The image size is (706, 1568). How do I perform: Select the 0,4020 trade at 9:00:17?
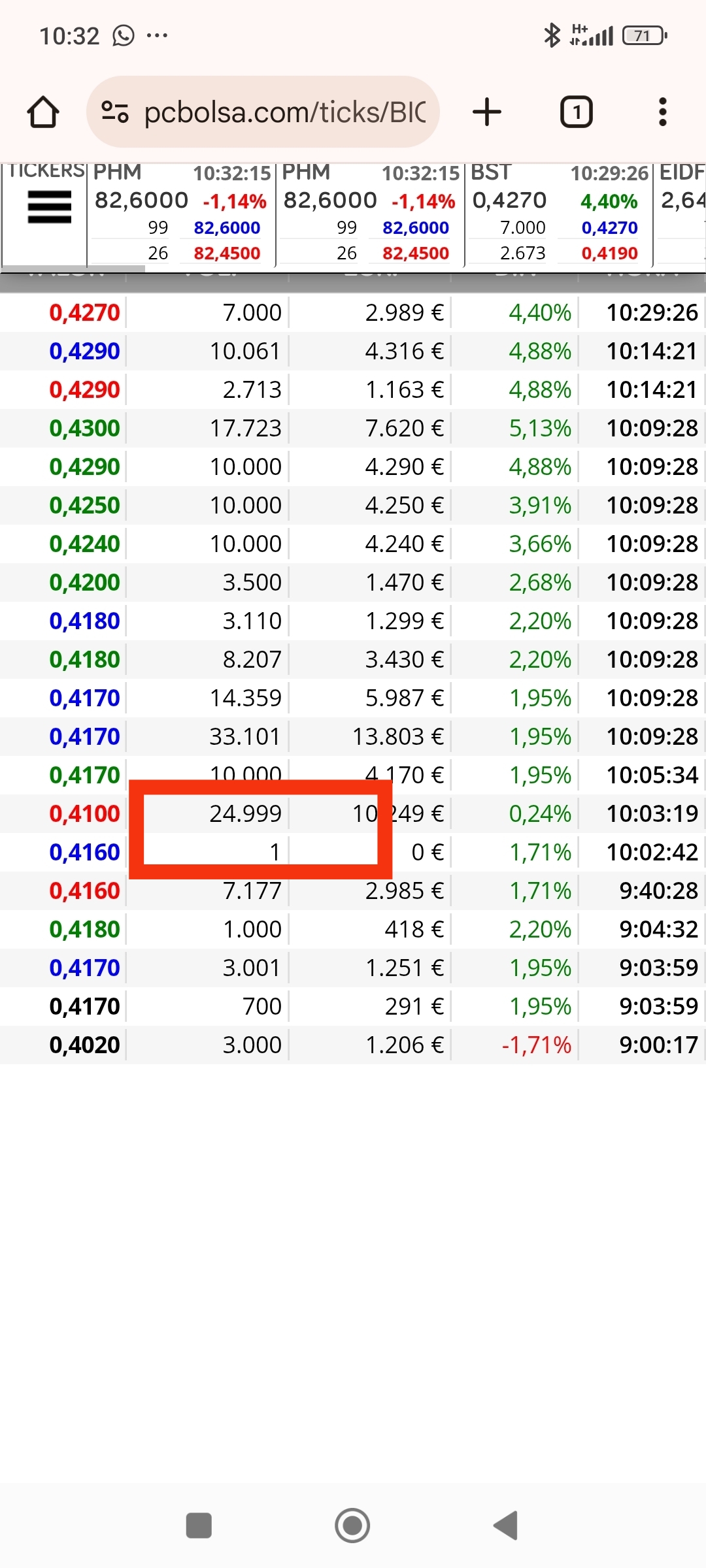[353, 1045]
